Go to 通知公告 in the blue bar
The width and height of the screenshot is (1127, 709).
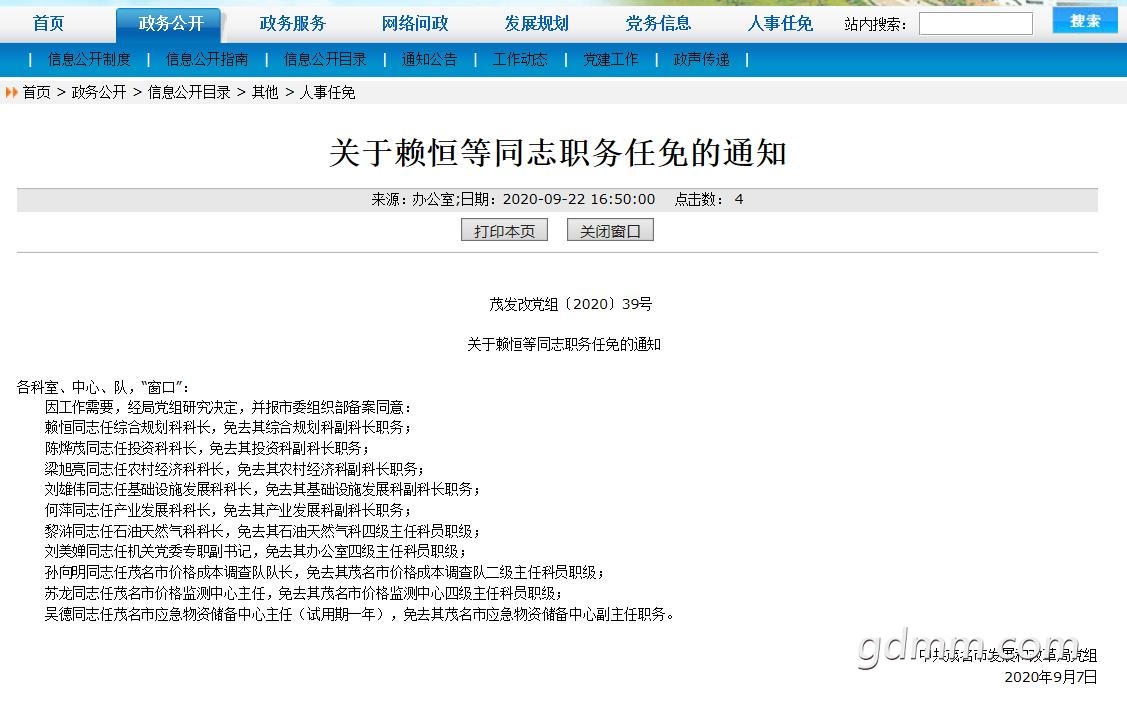(x=429, y=60)
